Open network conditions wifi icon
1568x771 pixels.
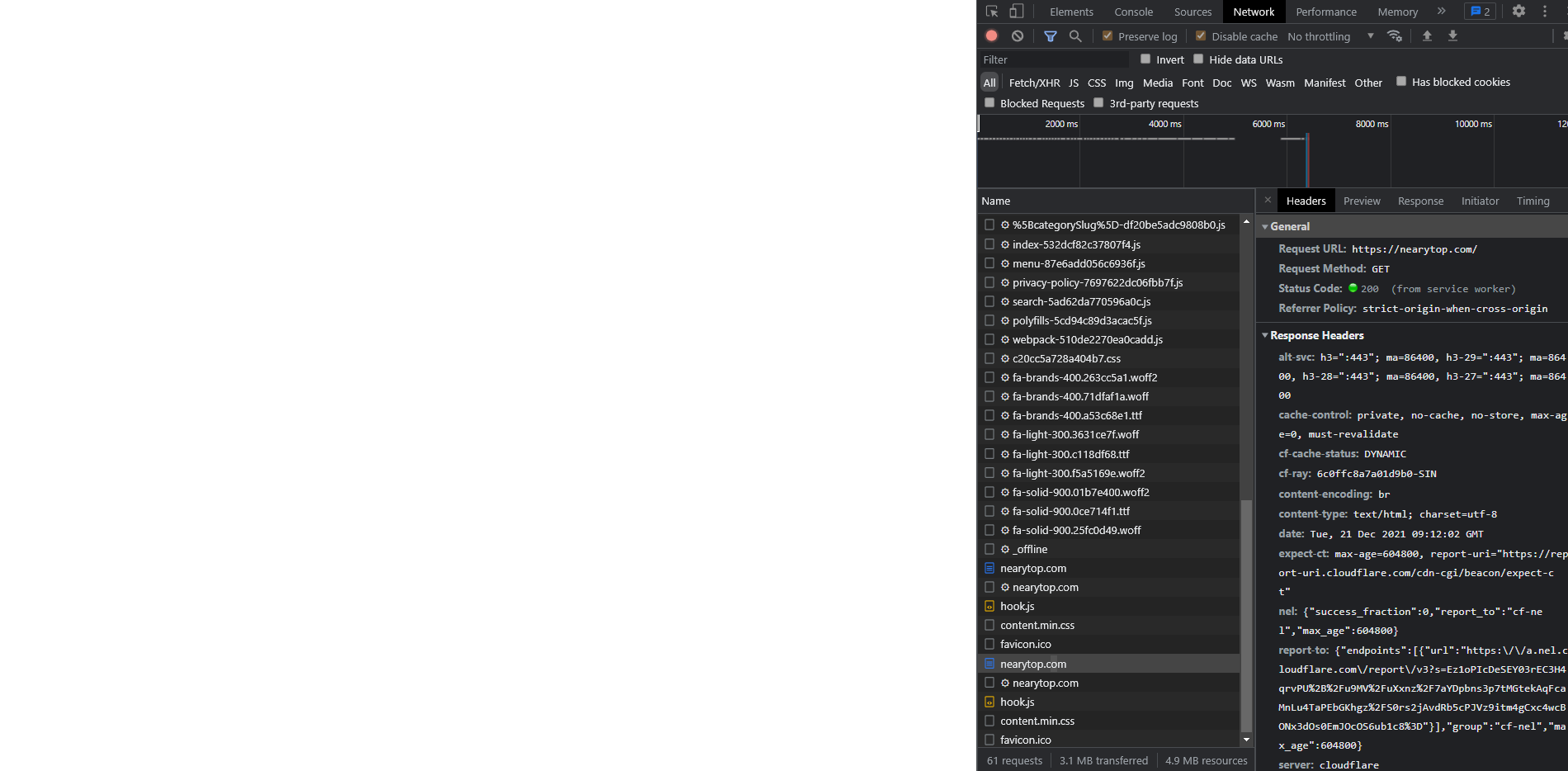click(1395, 35)
